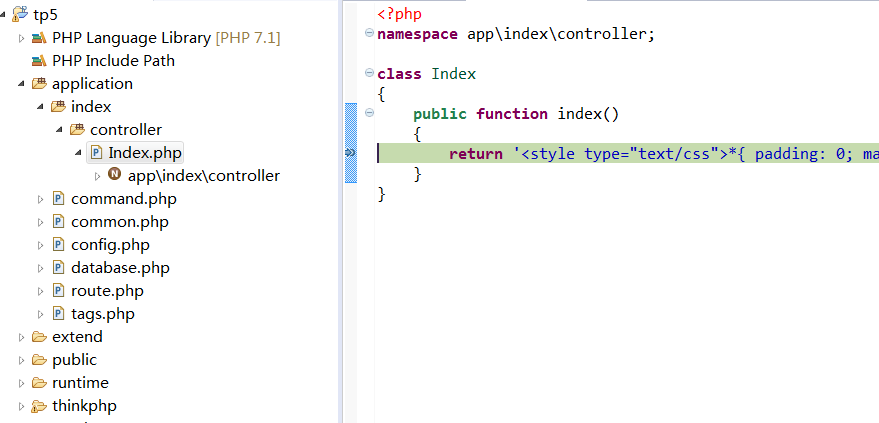
Task: Select the public folder label
Action: click(x=75, y=360)
